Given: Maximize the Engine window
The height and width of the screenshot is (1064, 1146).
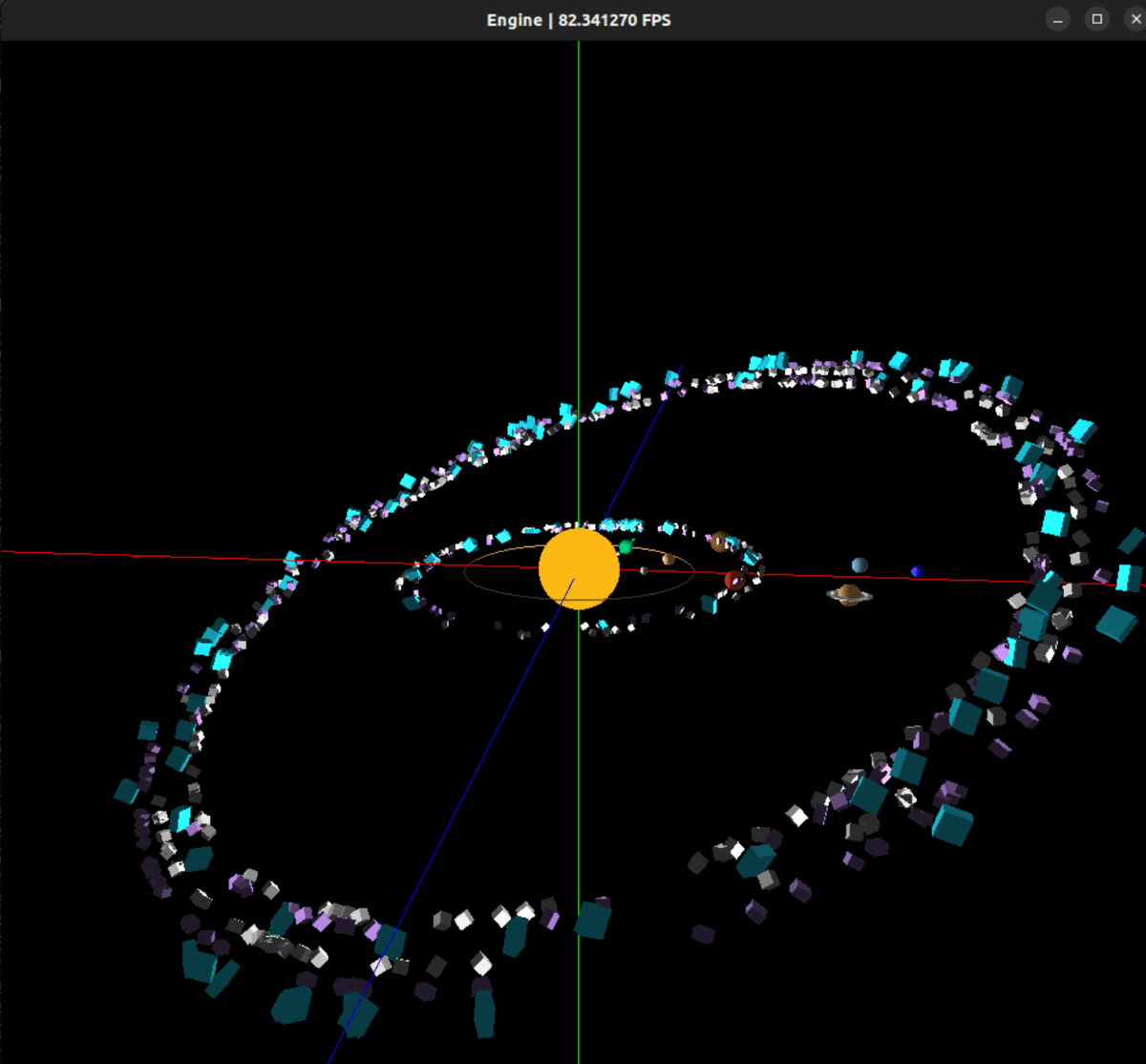Looking at the screenshot, I should (1097, 20).
